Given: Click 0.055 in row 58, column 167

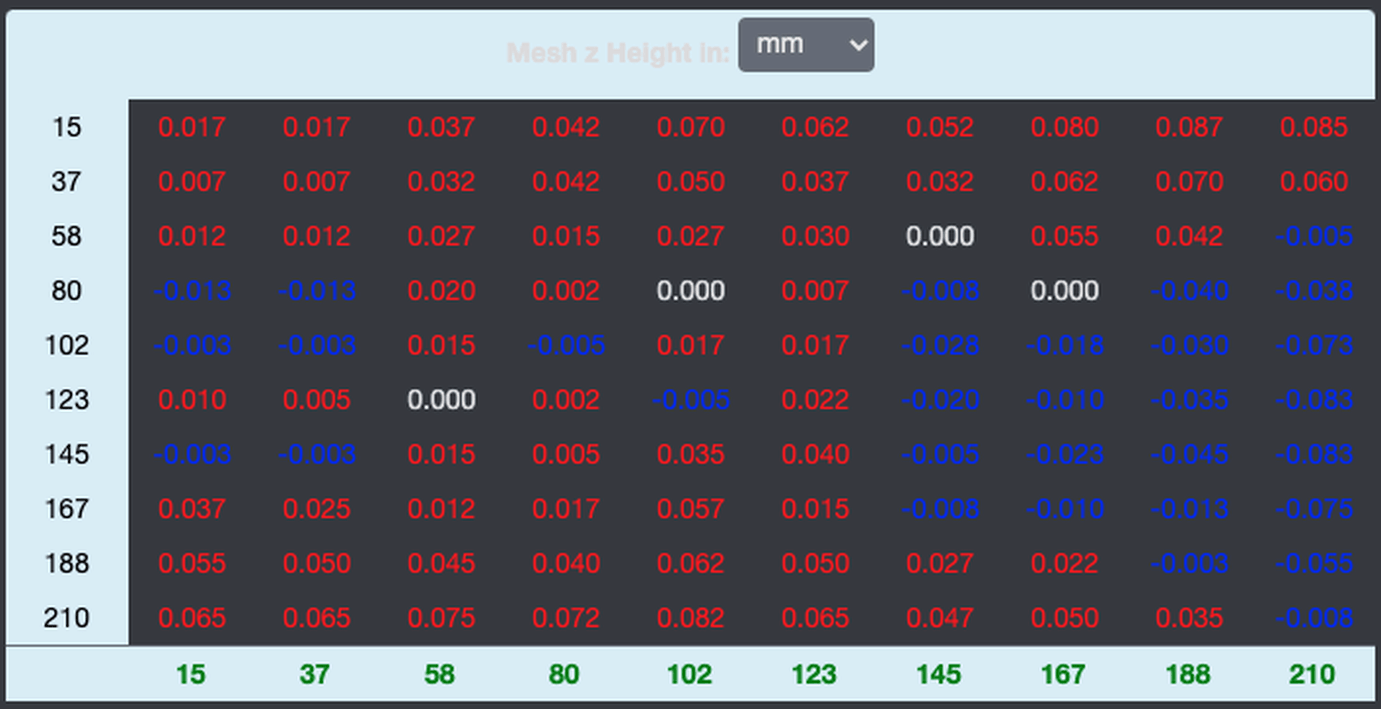Looking at the screenshot, I should [x=1065, y=236].
